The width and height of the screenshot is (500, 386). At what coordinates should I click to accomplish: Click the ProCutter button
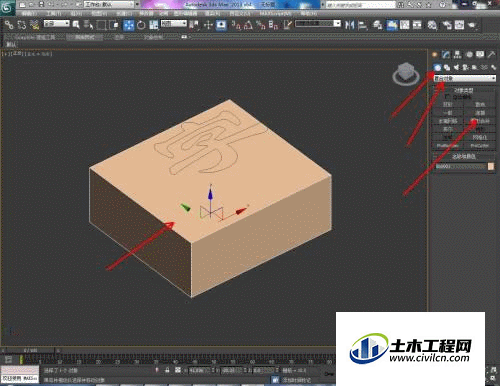tap(480, 146)
